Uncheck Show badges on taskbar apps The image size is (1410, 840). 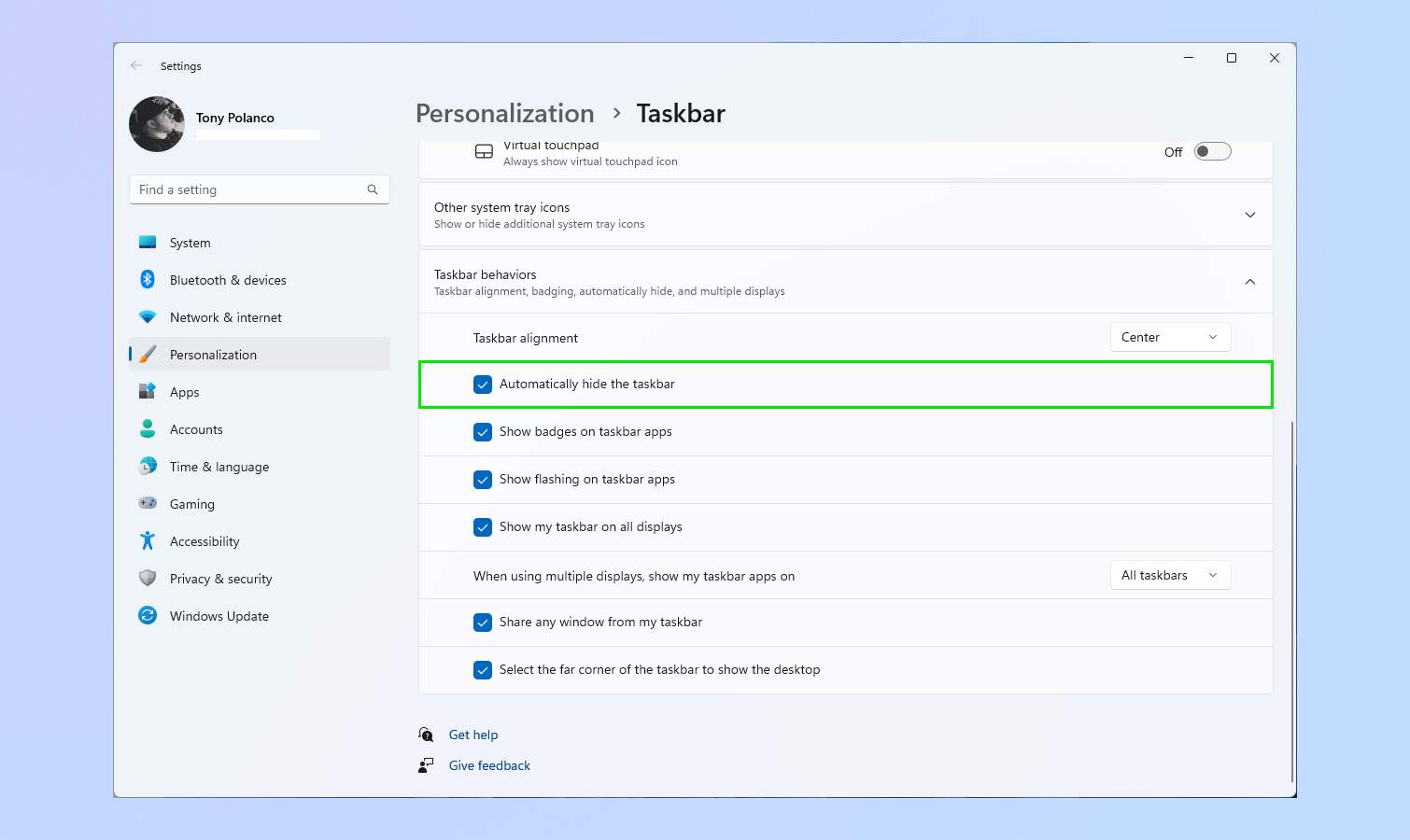click(x=483, y=432)
